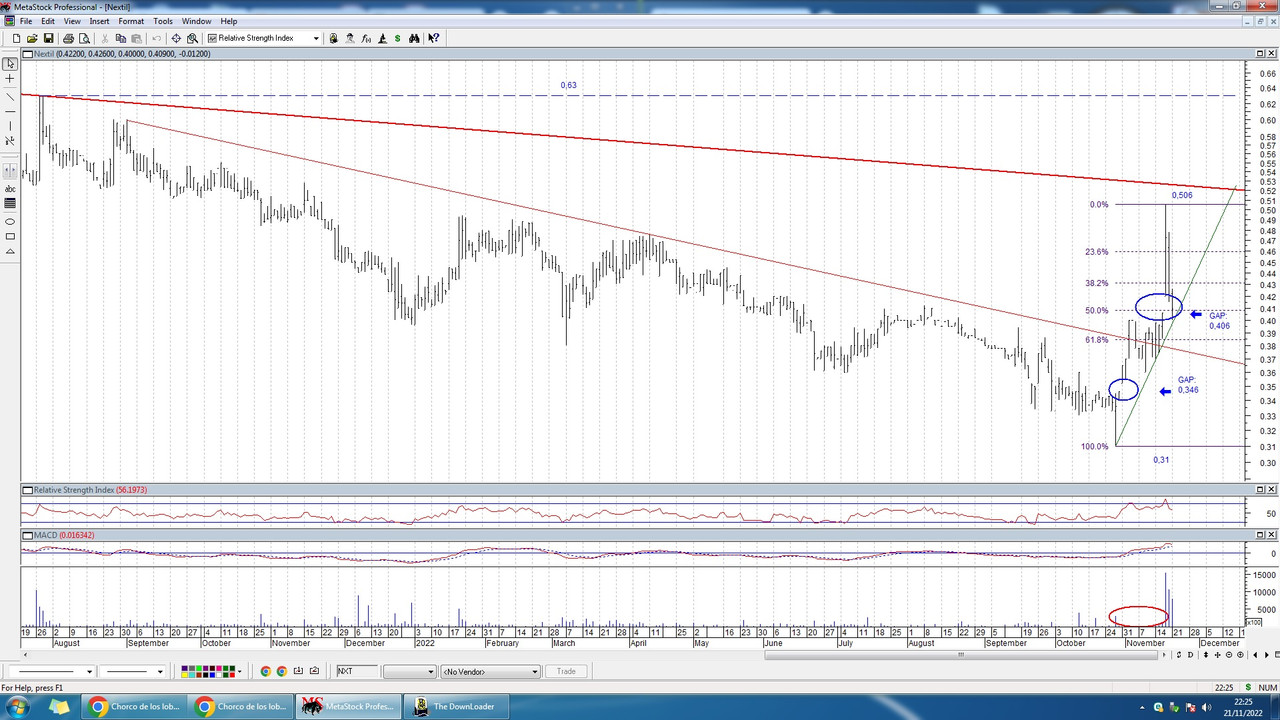Open the empty dropdown next to NXT field
The height and width of the screenshot is (720, 1280).
point(409,671)
